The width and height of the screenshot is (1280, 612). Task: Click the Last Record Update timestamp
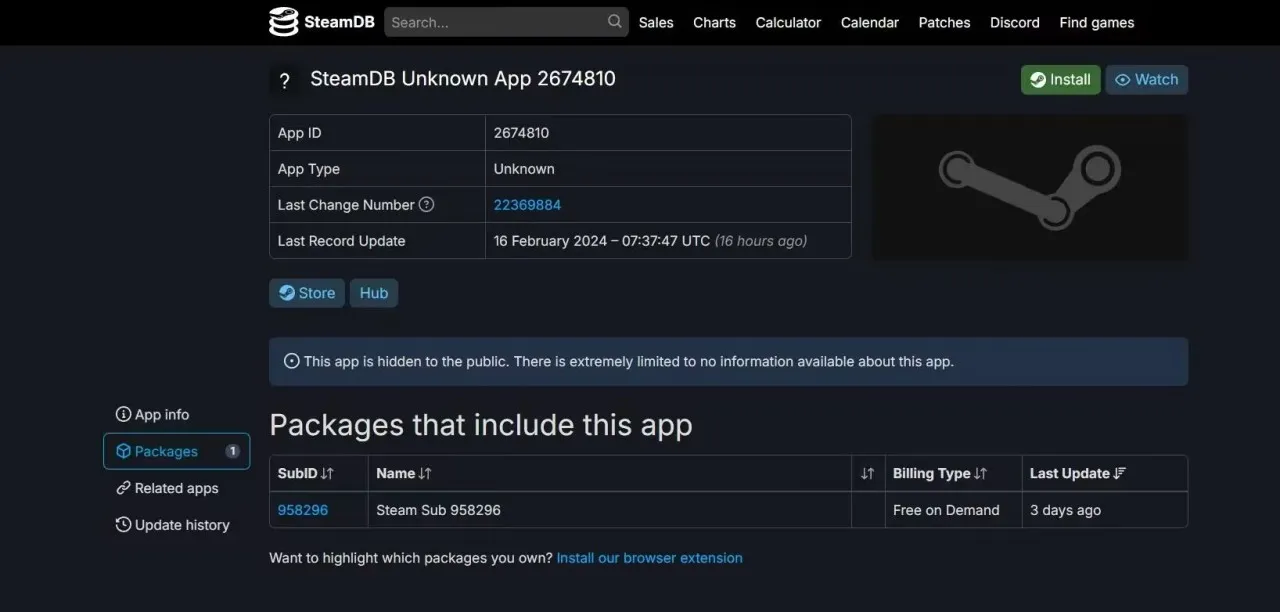tap(650, 241)
